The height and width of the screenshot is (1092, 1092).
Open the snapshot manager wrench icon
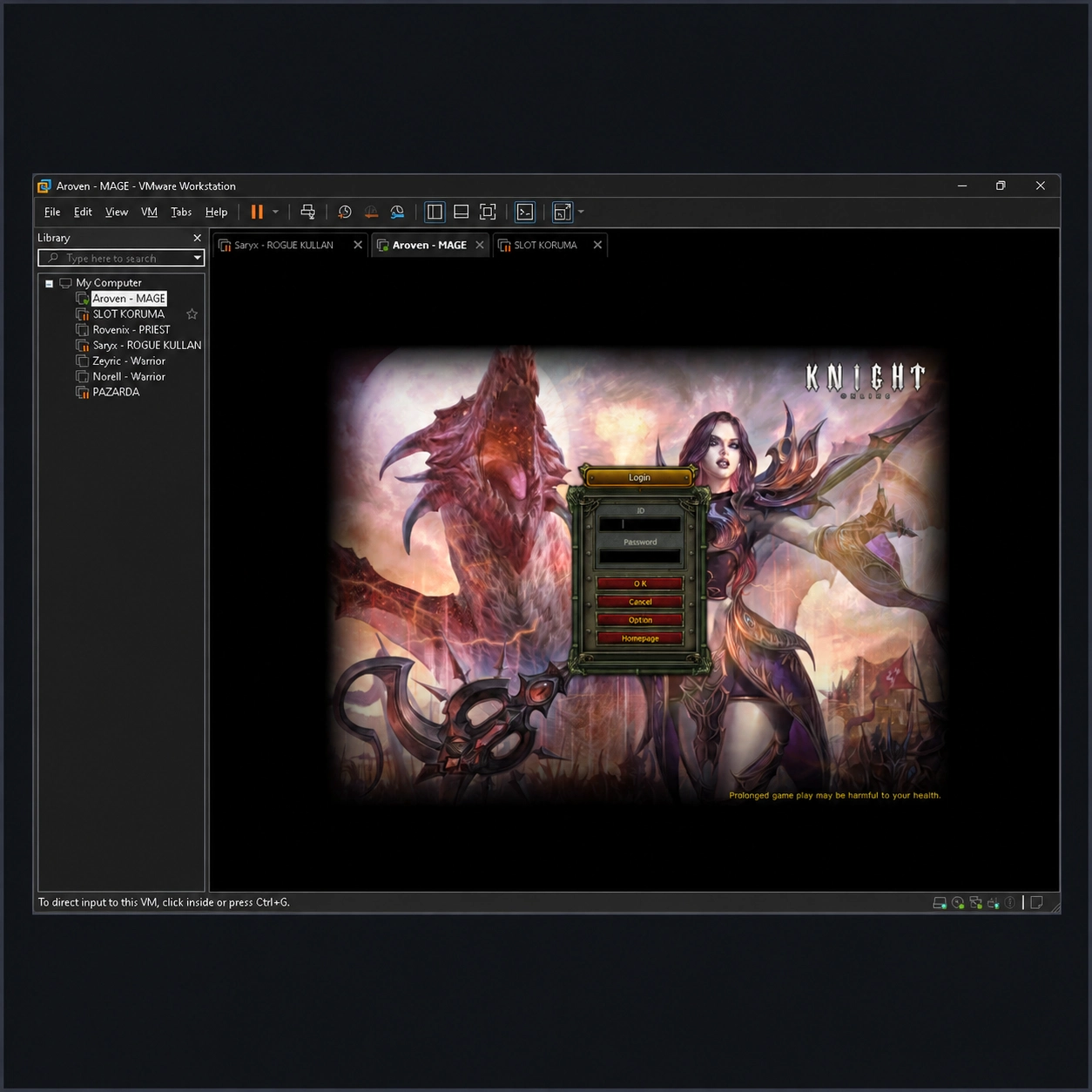397,212
